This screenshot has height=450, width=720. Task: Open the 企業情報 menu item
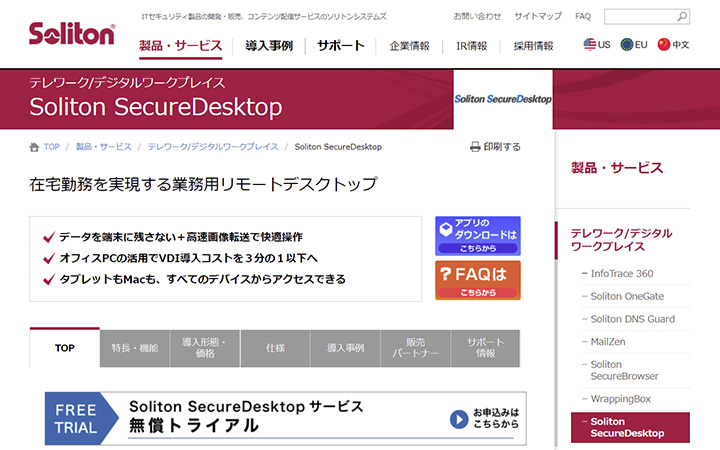(410, 46)
